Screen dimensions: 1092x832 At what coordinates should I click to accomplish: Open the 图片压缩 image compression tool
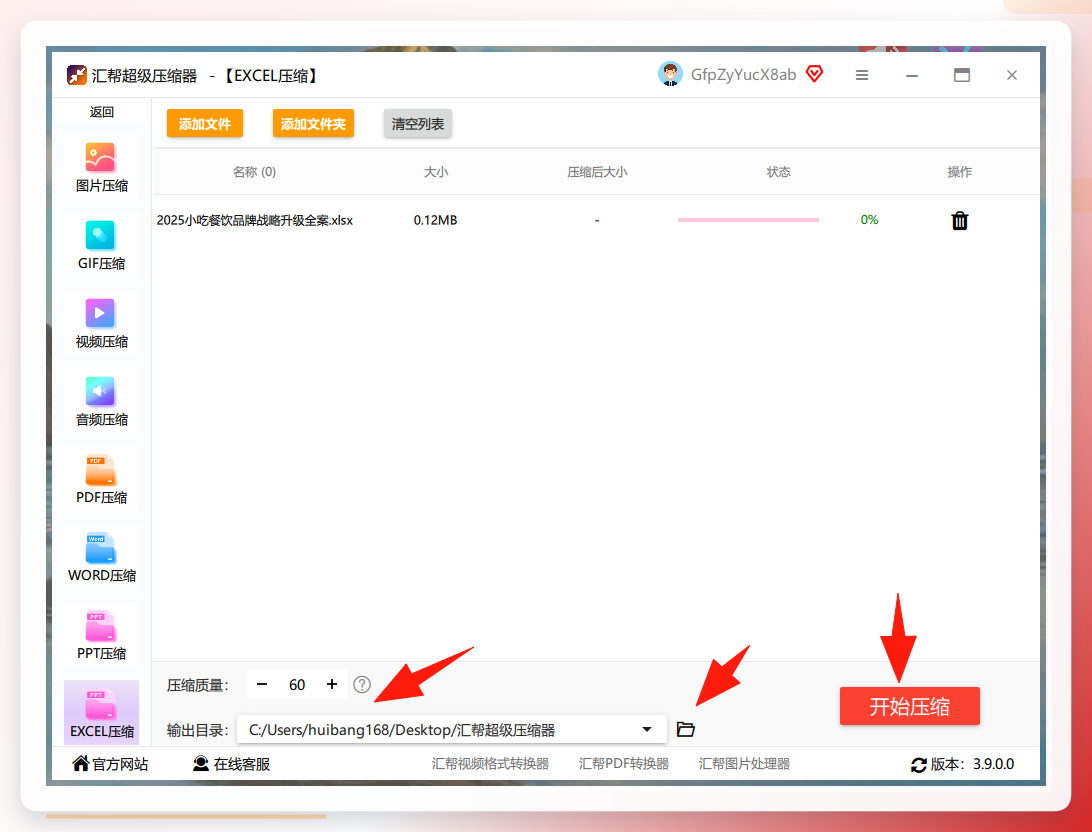pyautogui.click(x=102, y=168)
